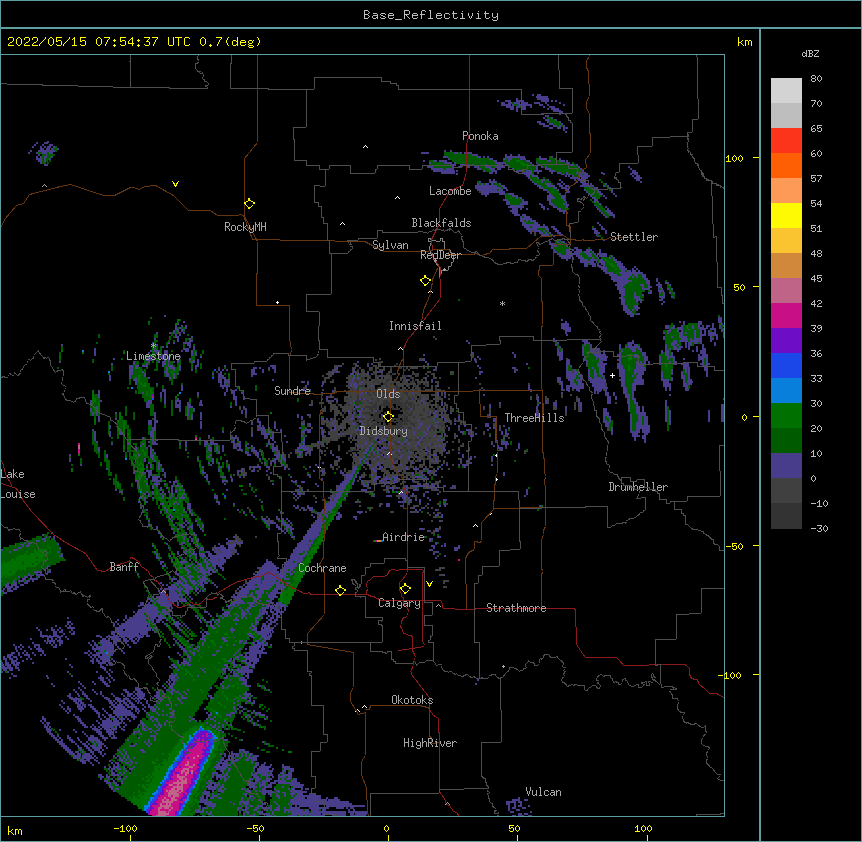Screen dimensions: 862x842
Task: Click the Blackfalds city label
Action: [x=441, y=223]
